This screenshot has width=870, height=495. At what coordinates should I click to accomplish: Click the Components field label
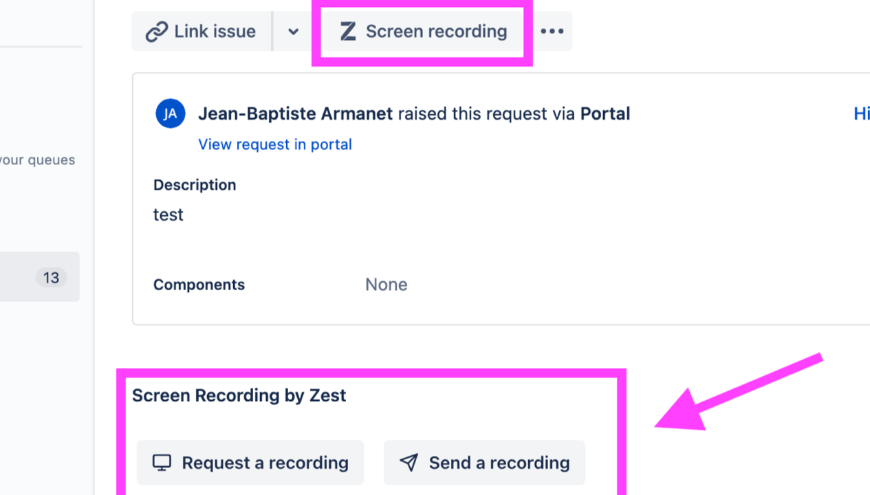click(x=199, y=285)
